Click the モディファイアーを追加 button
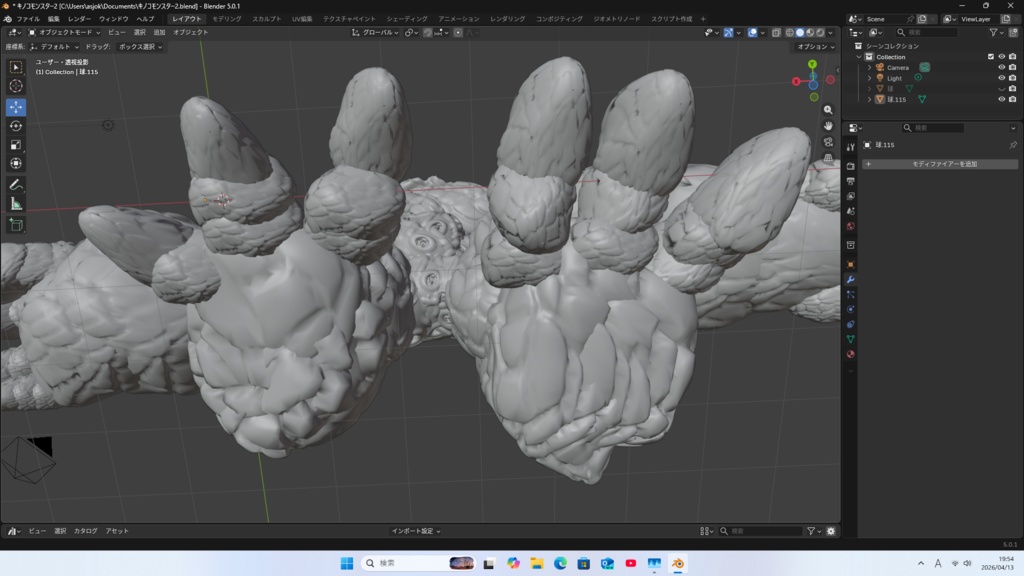The width and height of the screenshot is (1024, 576). [944, 164]
